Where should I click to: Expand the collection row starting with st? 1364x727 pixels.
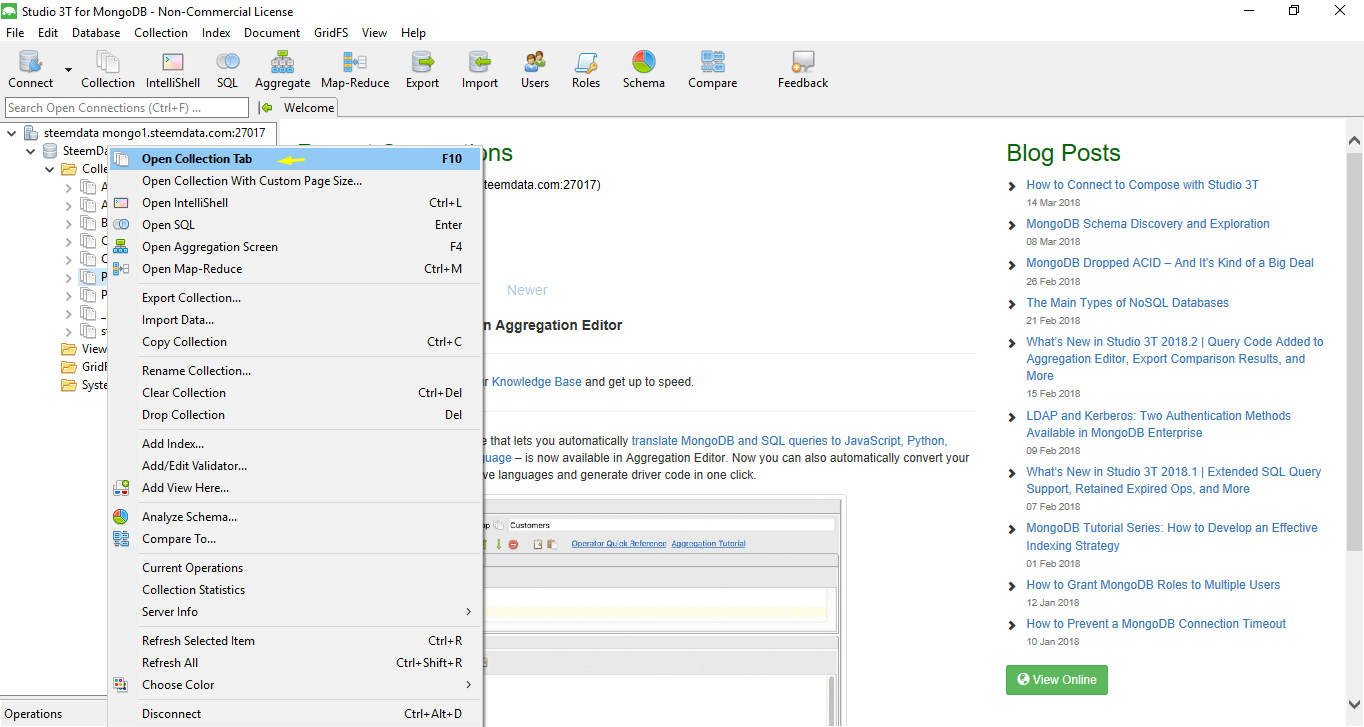click(x=69, y=331)
